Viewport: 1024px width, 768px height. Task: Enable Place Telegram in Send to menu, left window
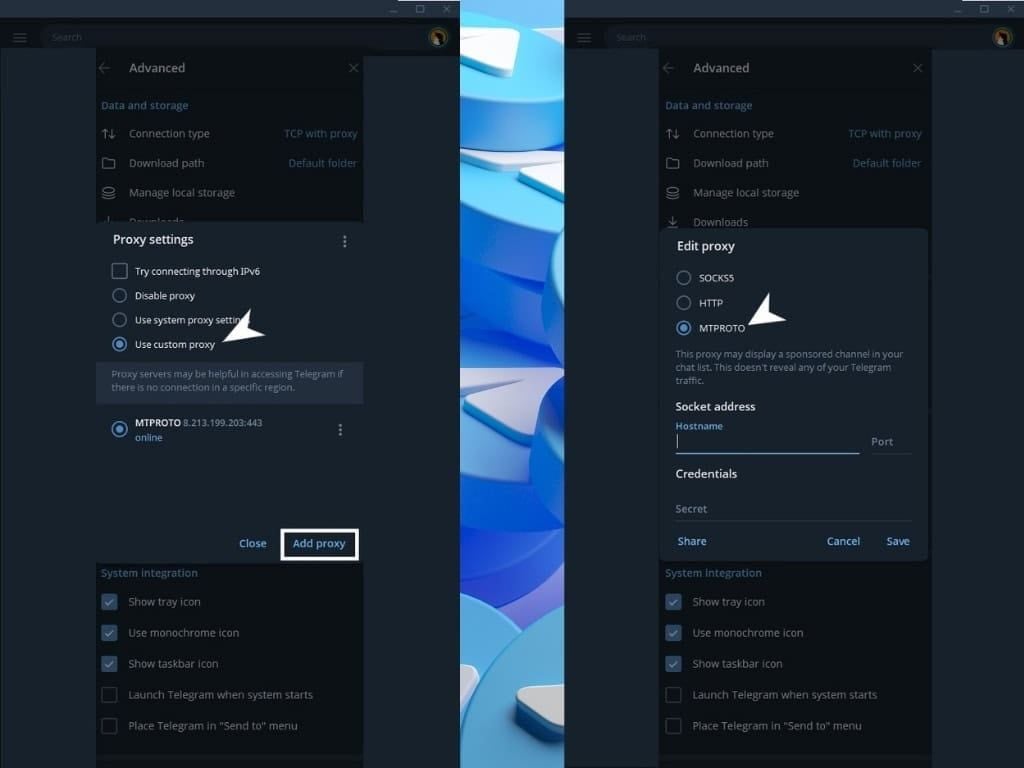coord(110,726)
